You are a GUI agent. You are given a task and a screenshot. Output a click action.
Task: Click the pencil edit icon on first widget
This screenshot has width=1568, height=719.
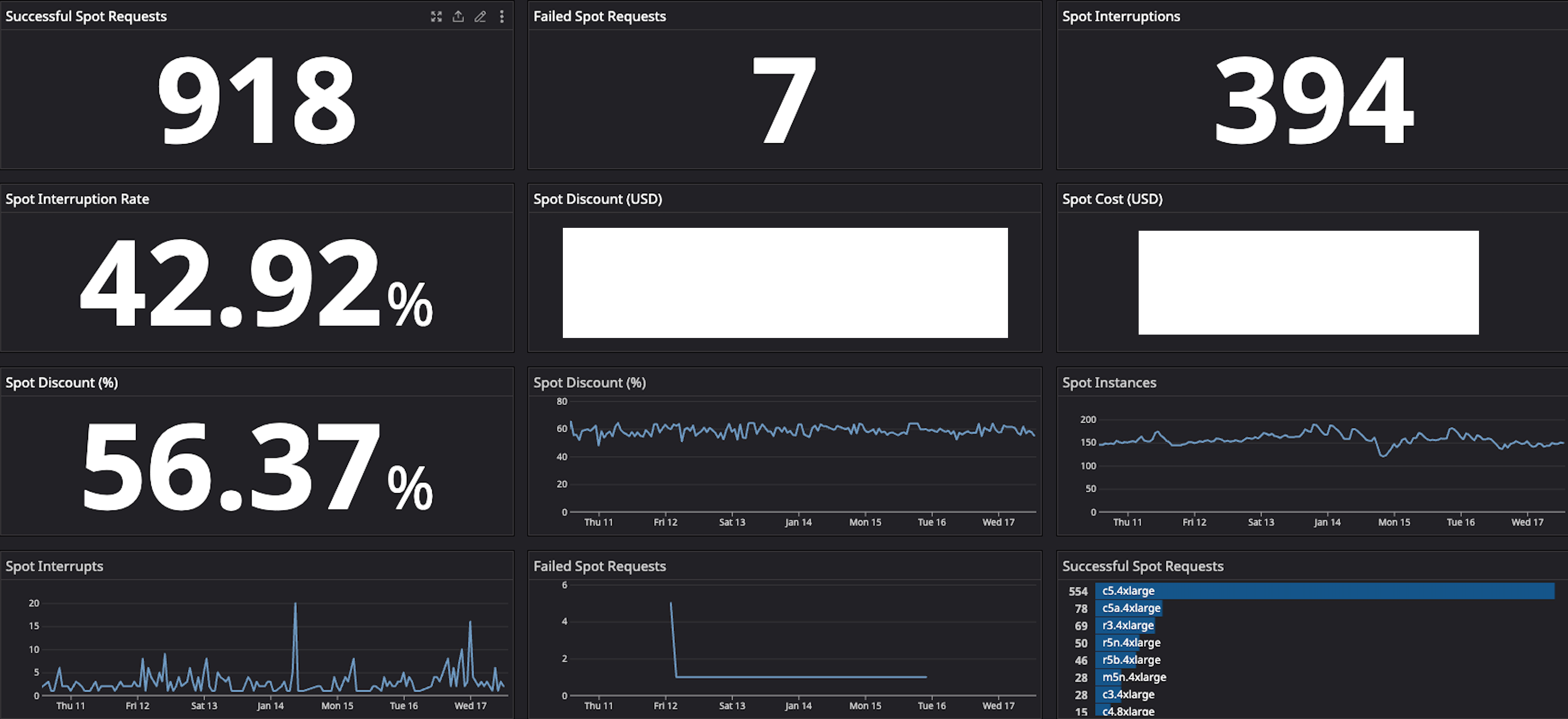pyautogui.click(x=480, y=16)
